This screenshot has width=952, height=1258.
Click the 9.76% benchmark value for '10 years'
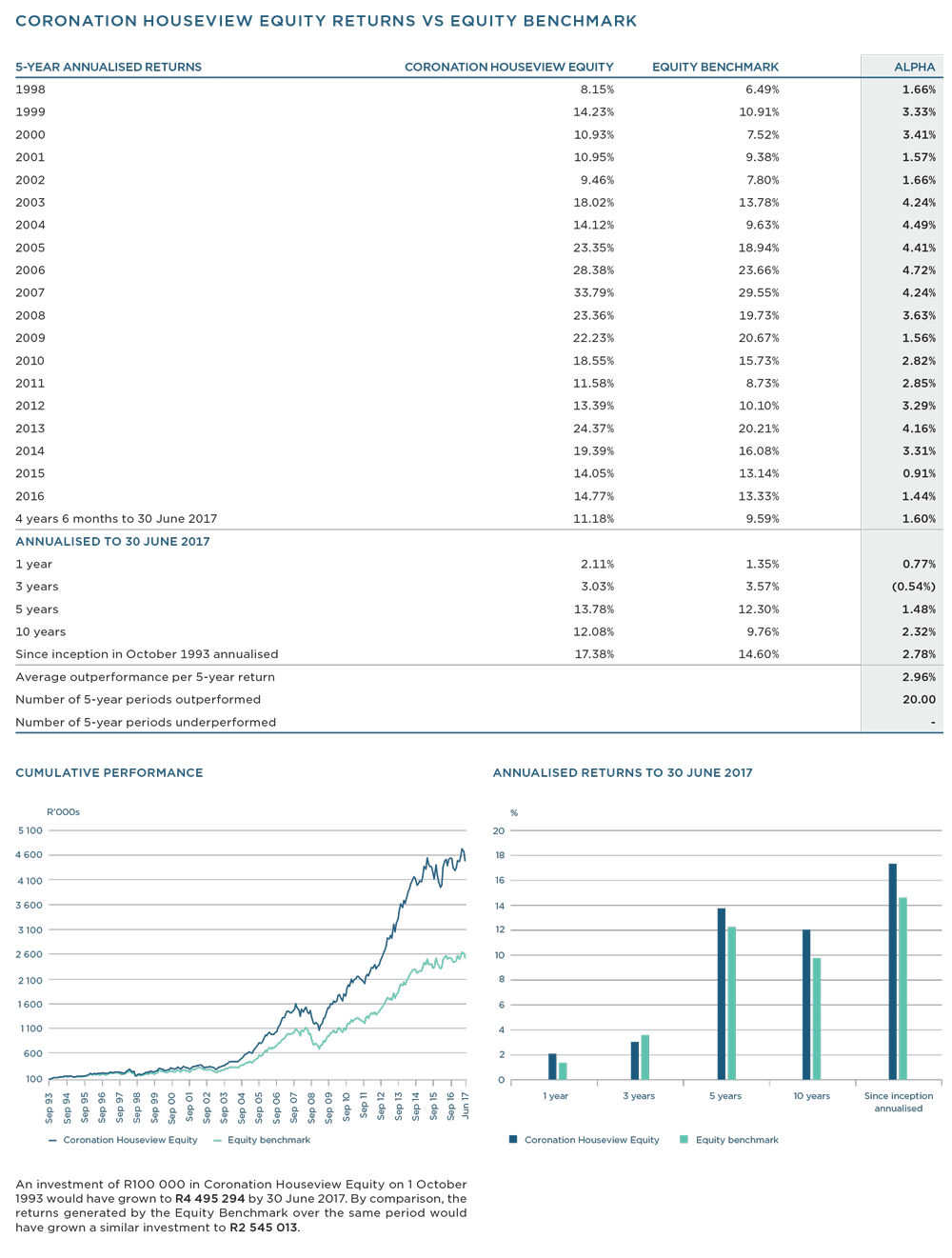[763, 632]
